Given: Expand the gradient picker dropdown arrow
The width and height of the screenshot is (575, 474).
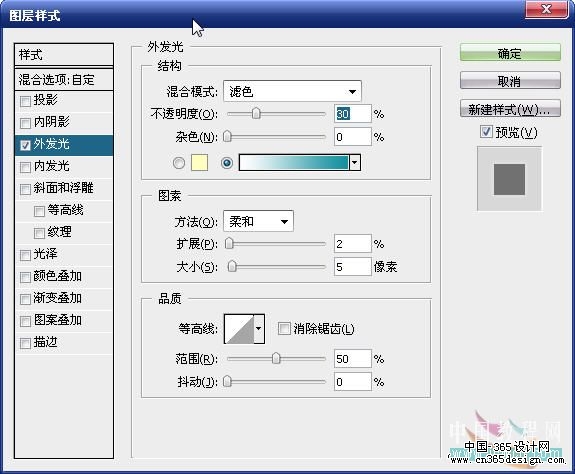Looking at the screenshot, I should point(355,162).
